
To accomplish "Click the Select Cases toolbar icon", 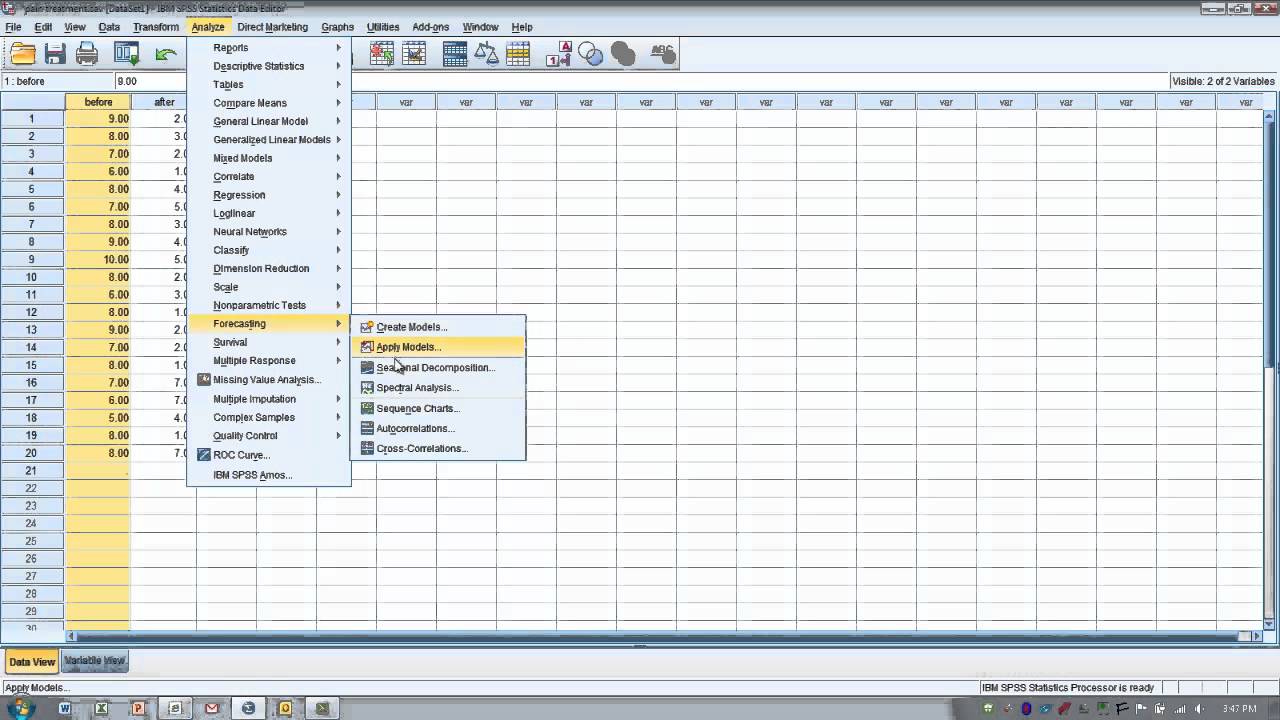I will point(518,55).
